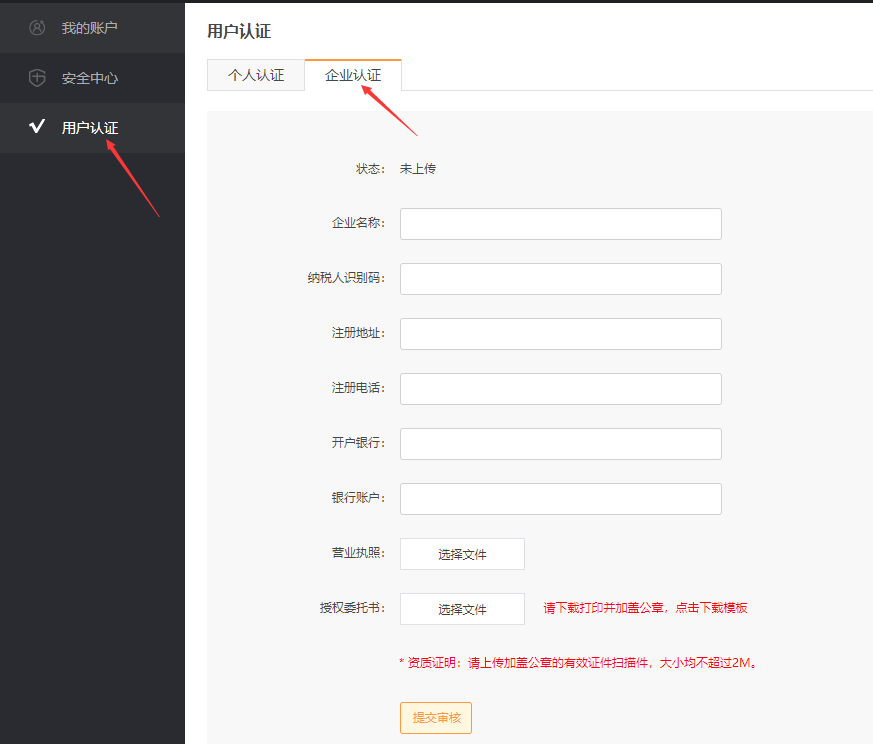This screenshot has width=873, height=744.
Task: Choose a file for 营业执照
Action: click(x=462, y=554)
